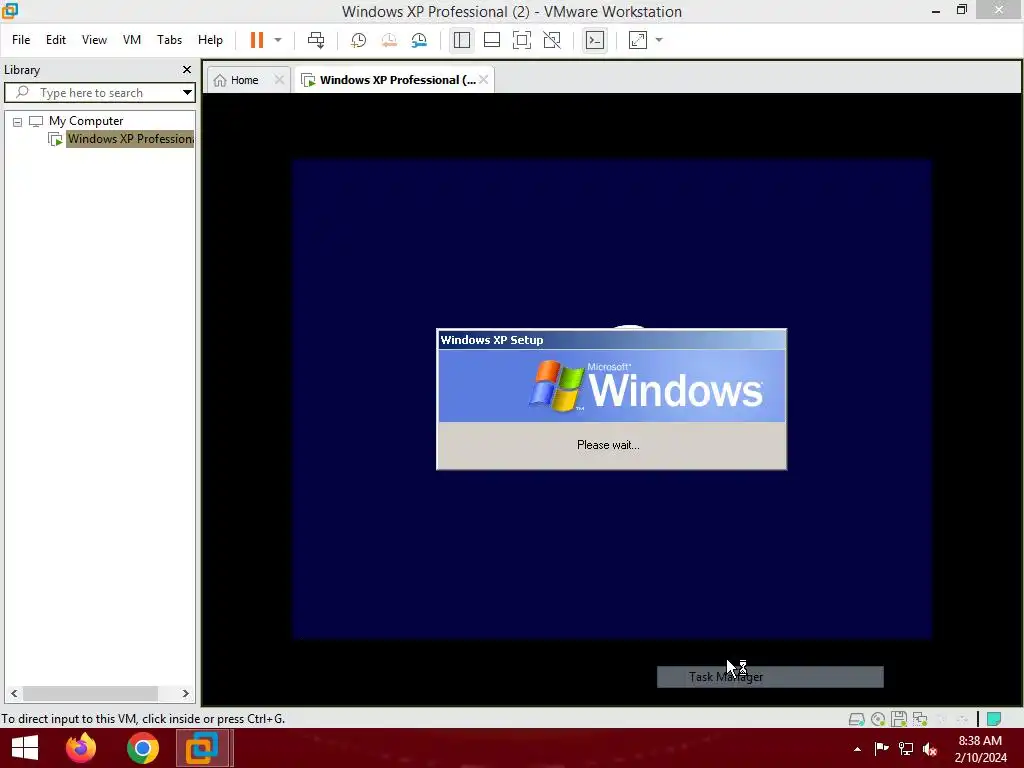The image size is (1024, 768).
Task: Launch Chrome from the taskbar
Action: pyautogui.click(x=142, y=748)
